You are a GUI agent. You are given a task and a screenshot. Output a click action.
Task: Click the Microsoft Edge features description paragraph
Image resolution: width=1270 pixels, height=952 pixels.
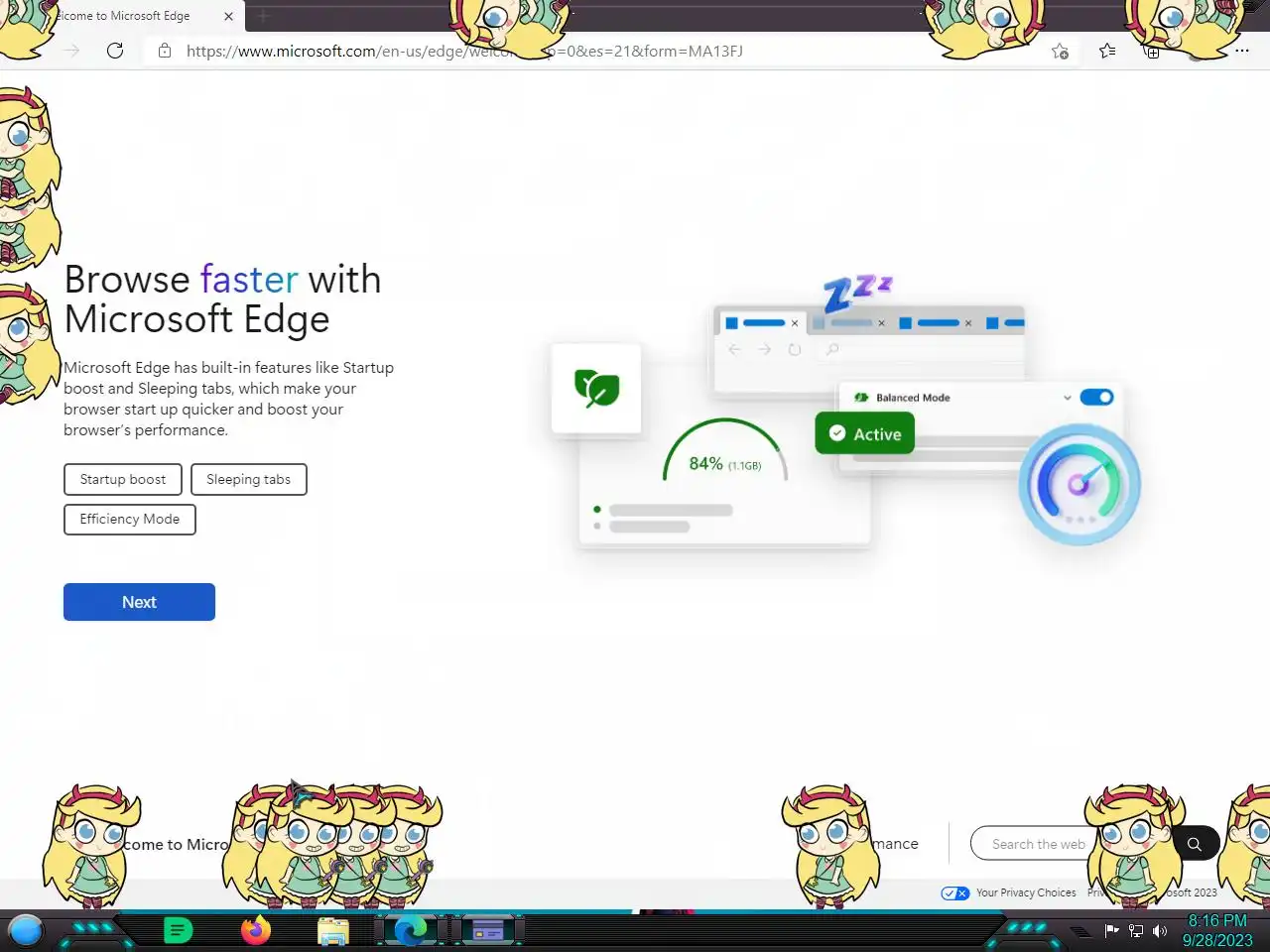229,399
